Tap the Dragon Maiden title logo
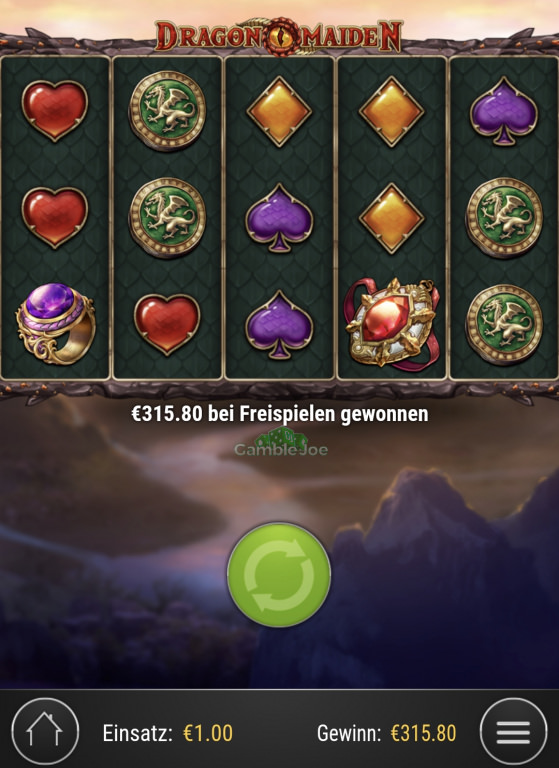Screen dimensions: 559x768 tap(279, 35)
